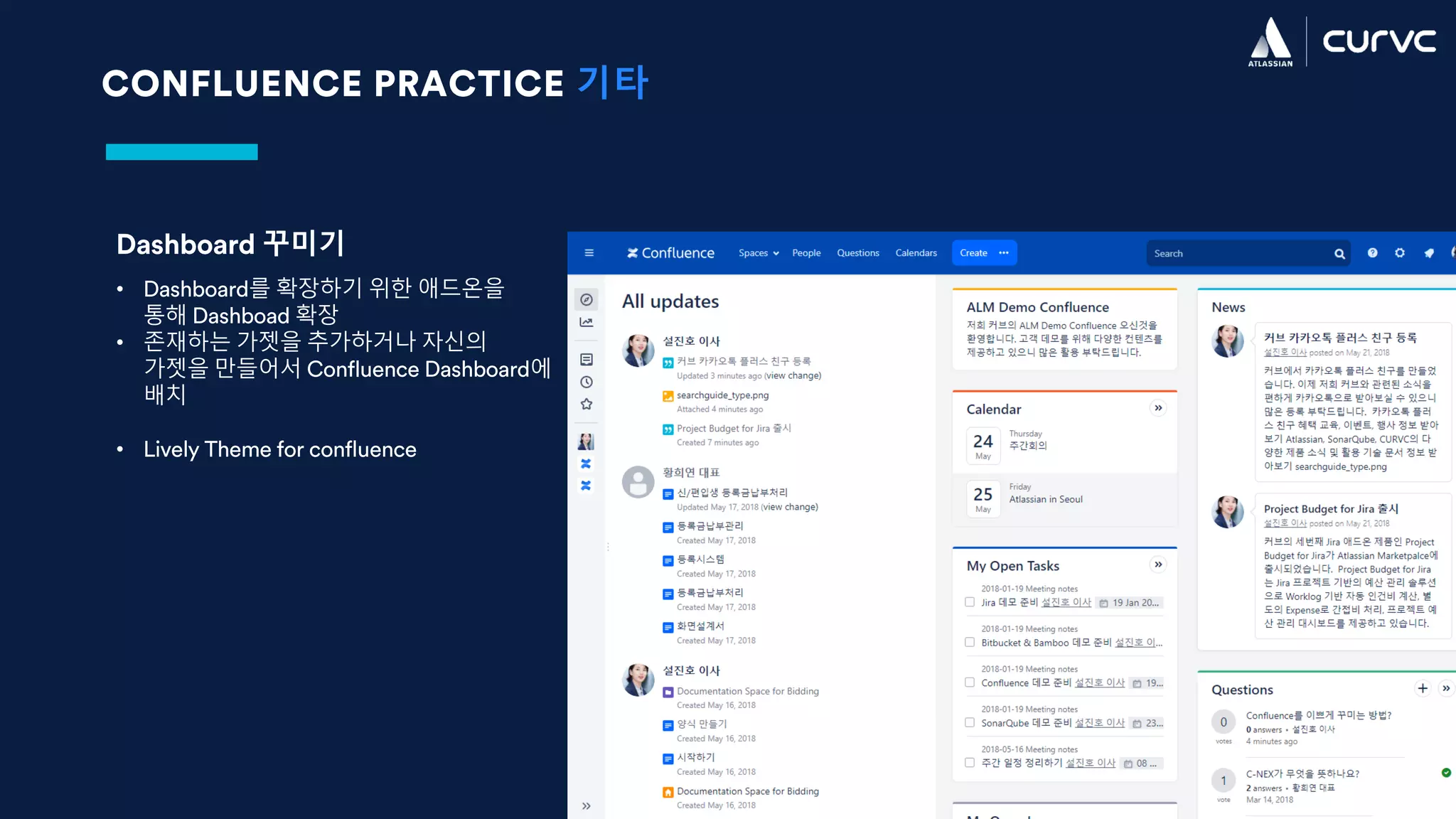
Task: Click image icon beside searchguide_type.png
Action: (x=668, y=396)
